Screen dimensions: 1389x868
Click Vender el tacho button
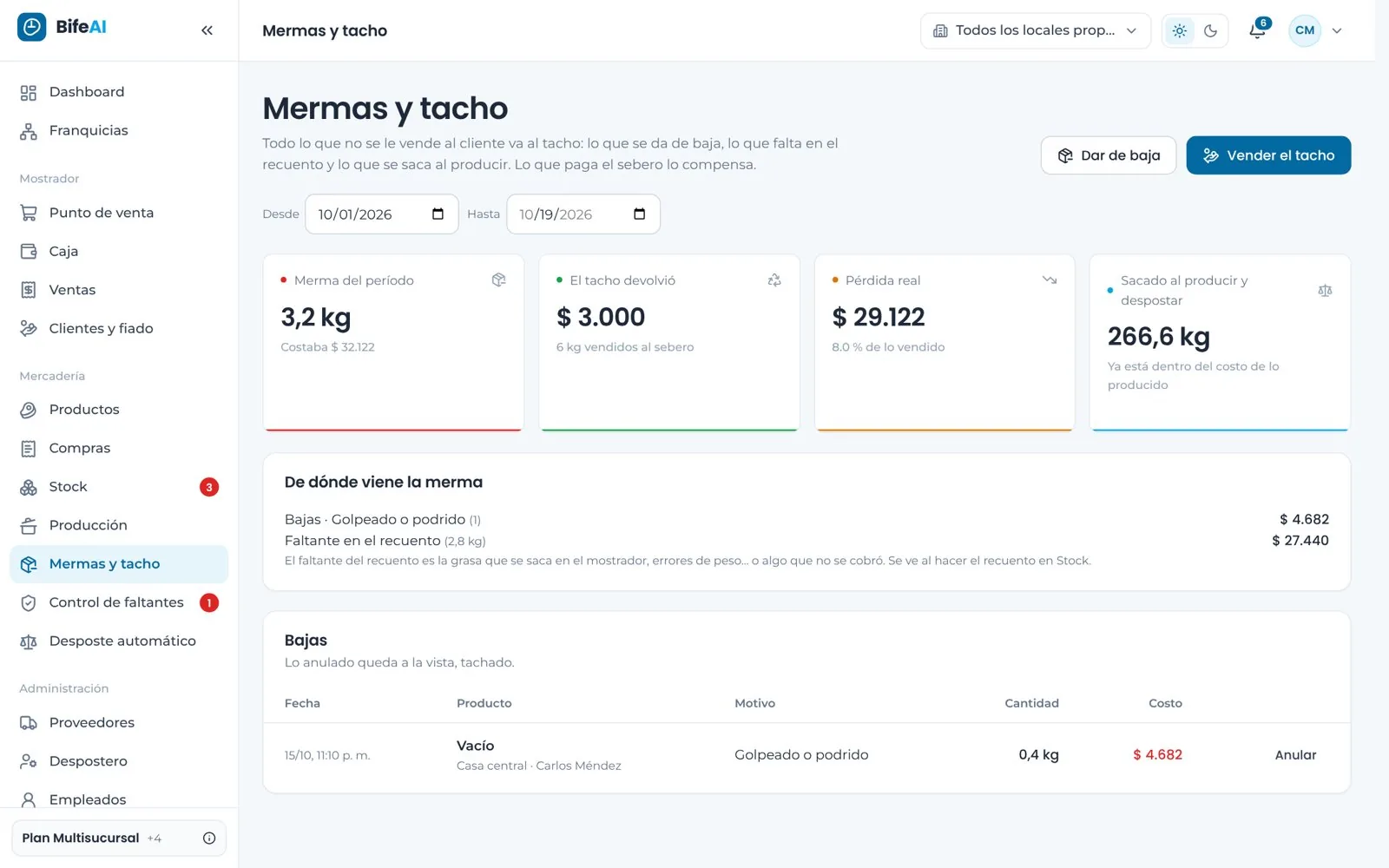pos(1268,155)
